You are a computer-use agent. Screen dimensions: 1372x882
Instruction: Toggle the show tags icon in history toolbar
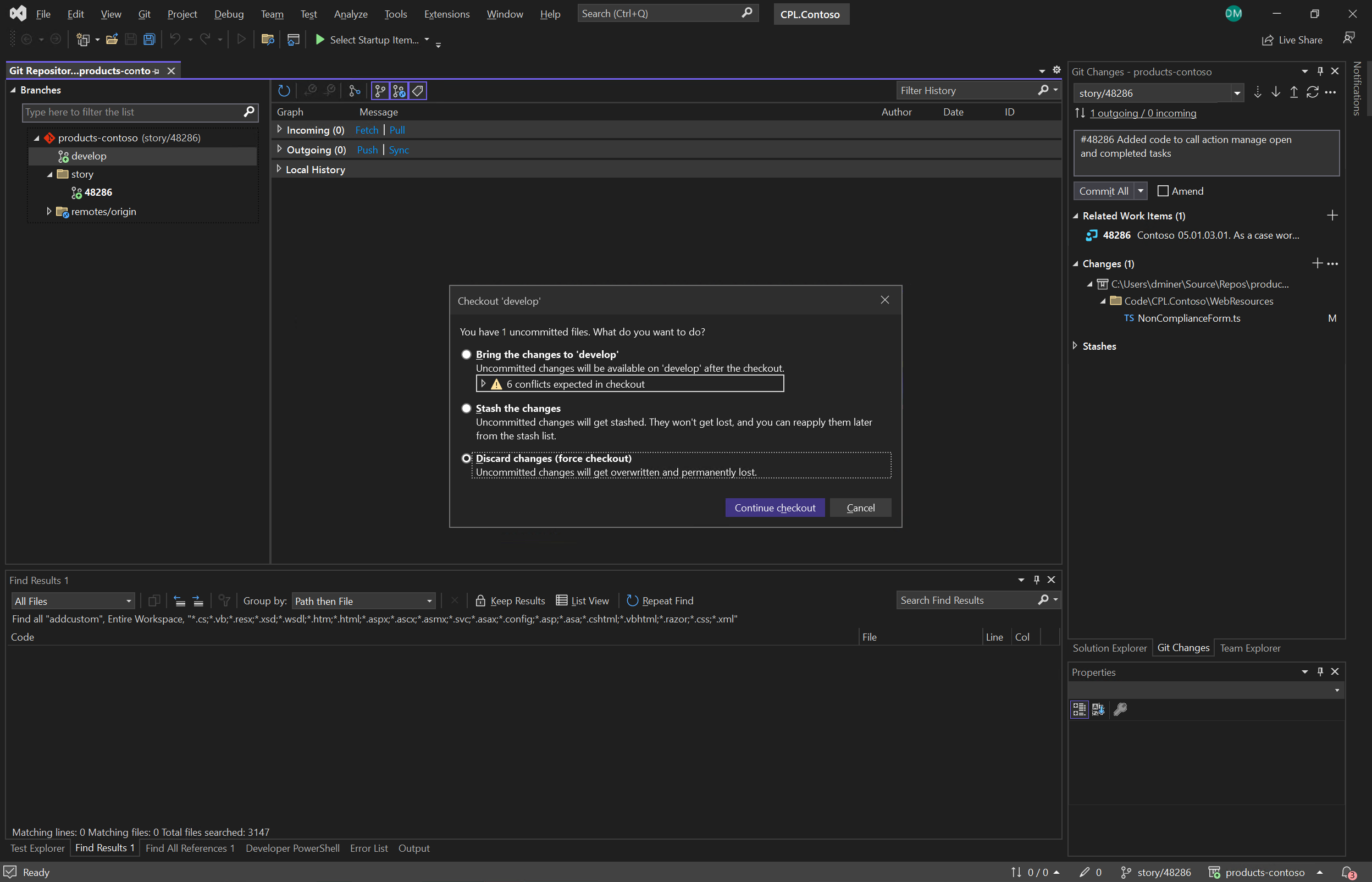(x=418, y=91)
